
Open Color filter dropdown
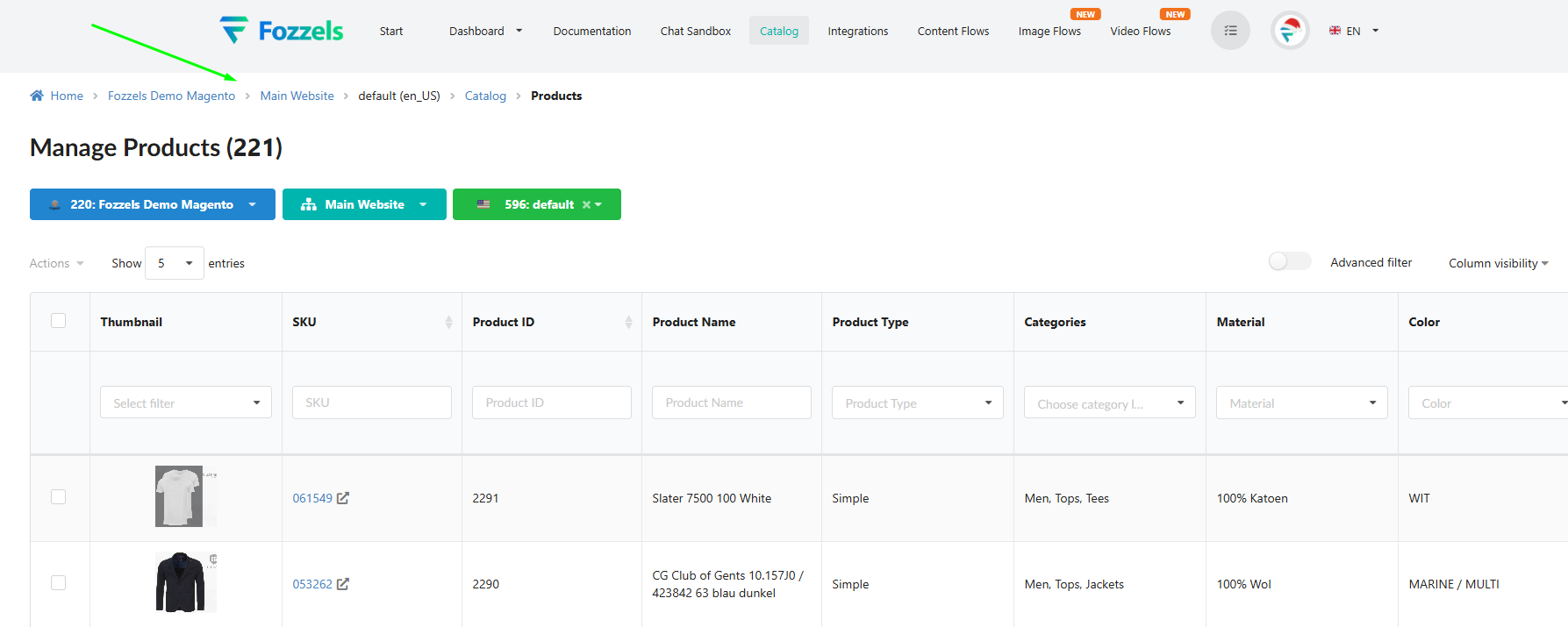[x=1488, y=403]
